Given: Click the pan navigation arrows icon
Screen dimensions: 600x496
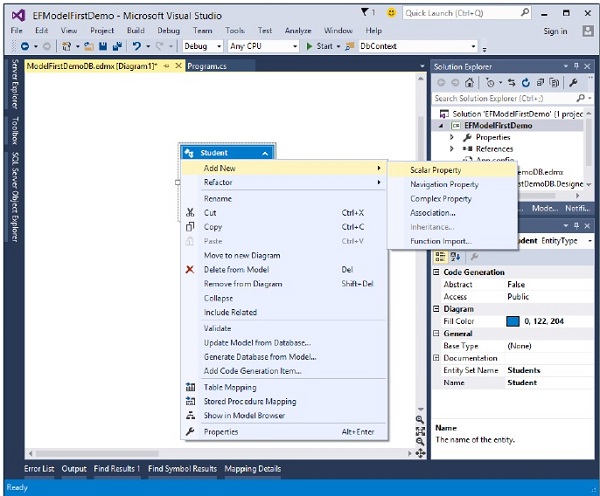Looking at the screenshot, I should (x=420, y=454).
